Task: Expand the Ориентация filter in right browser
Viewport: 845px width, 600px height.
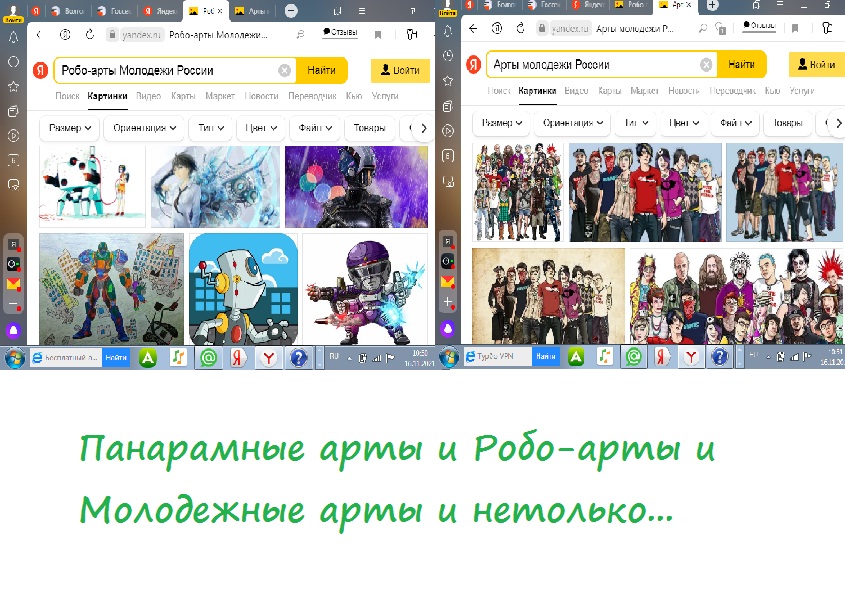Action: [x=572, y=123]
